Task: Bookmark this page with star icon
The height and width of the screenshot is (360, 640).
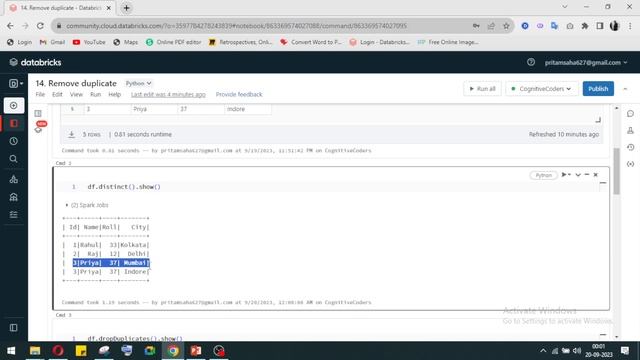Action: 506,26
